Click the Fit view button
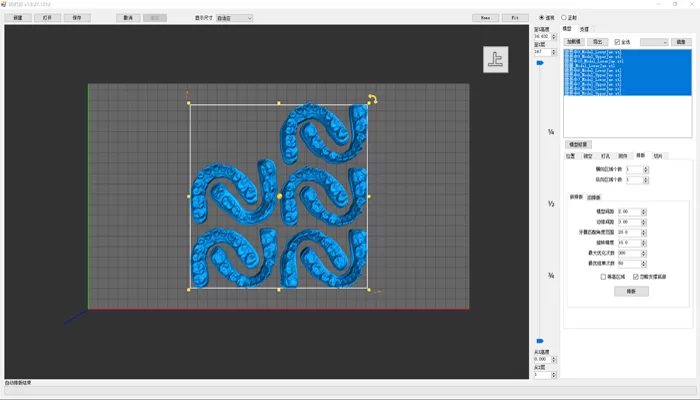700x400 pixels. (516, 18)
